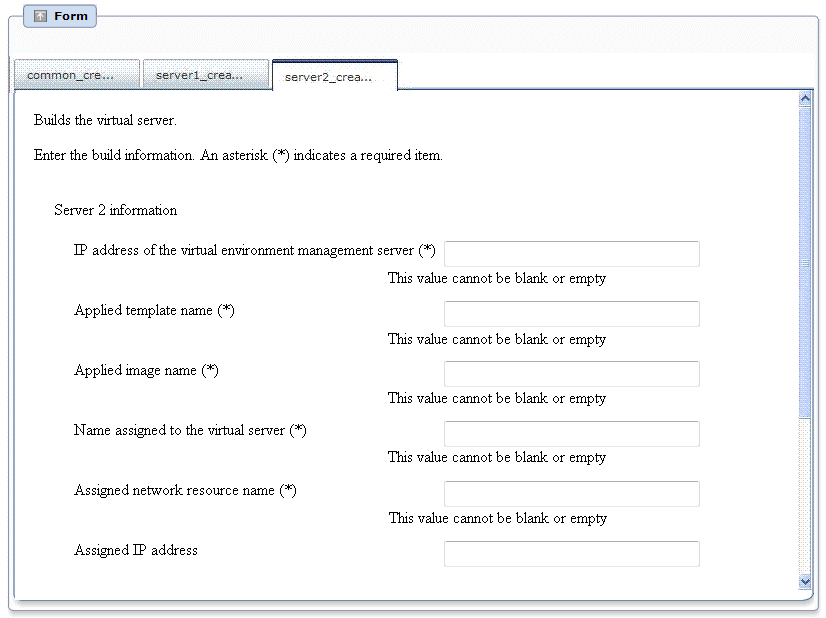Click the IP address of virtual environment label
Image resolution: width=826 pixels, height=618 pixels.
[x=254, y=250]
